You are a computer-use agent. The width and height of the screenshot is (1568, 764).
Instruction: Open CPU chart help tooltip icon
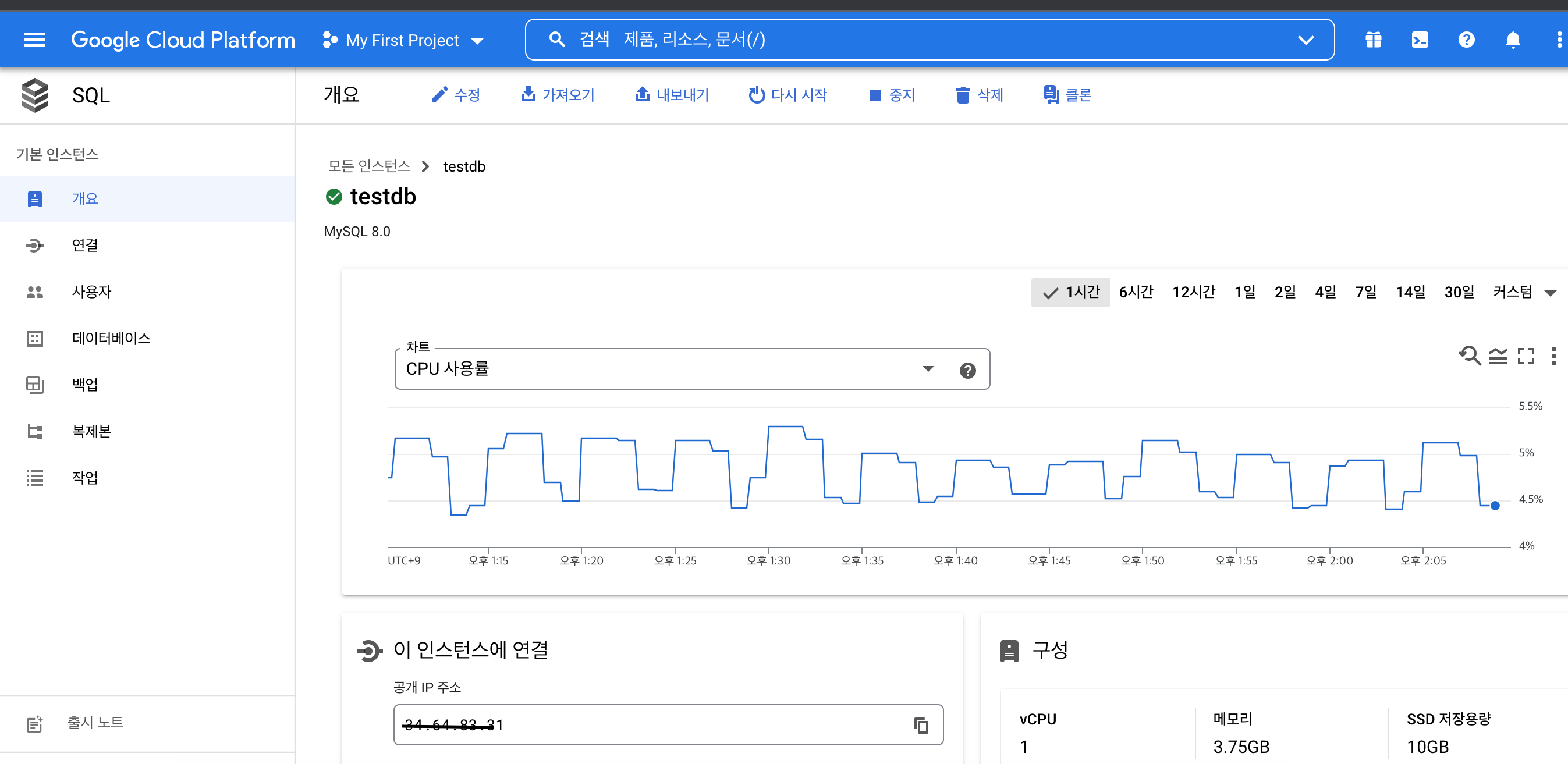pos(967,370)
